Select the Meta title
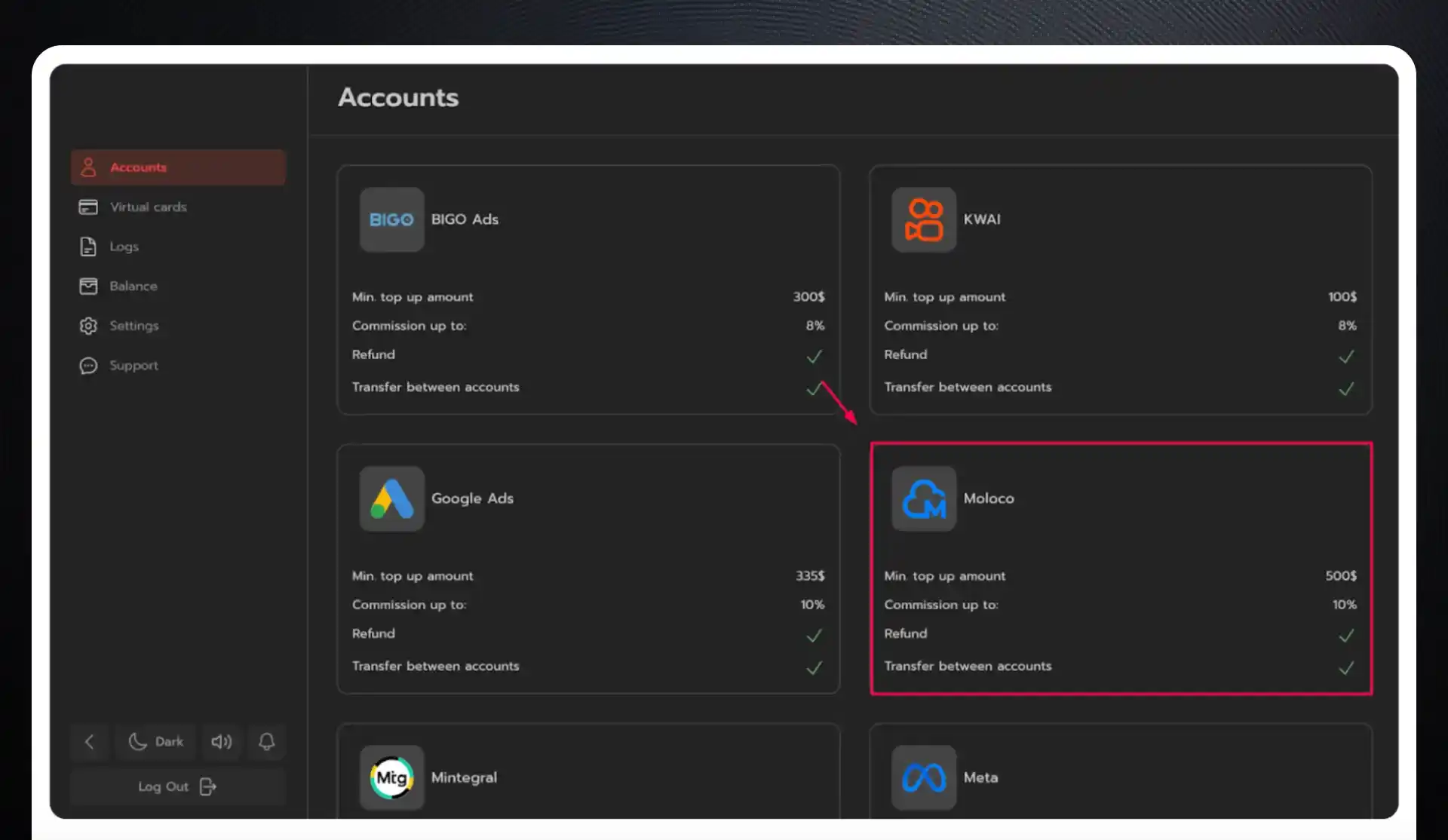Screen dimensions: 1448x840 click(980, 777)
